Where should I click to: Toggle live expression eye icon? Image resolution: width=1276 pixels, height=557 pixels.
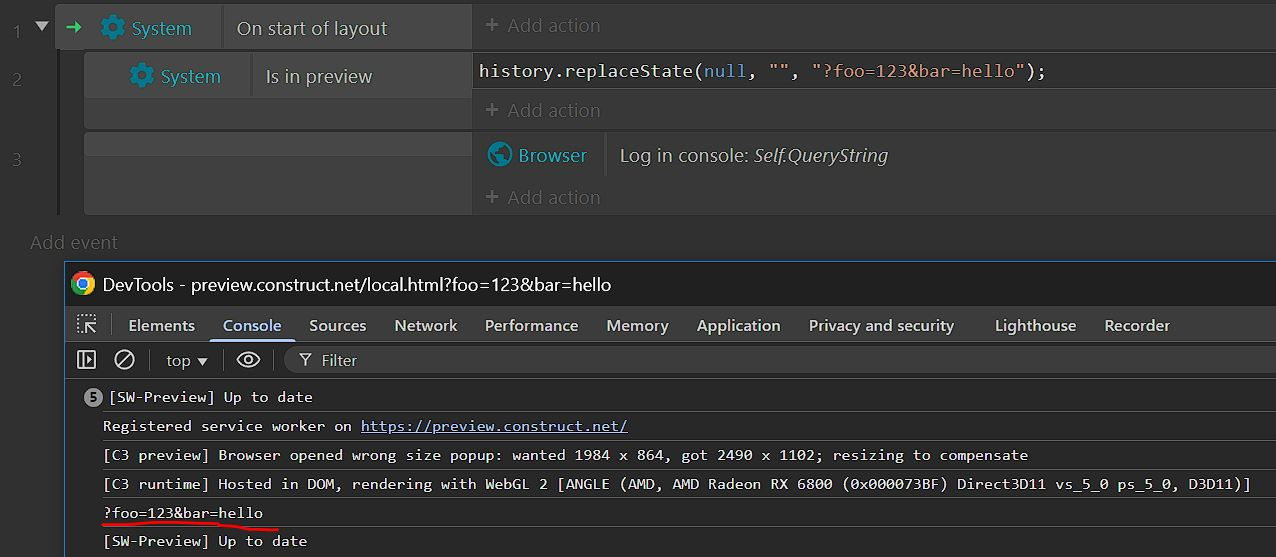pyautogui.click(x=248, y=360)
